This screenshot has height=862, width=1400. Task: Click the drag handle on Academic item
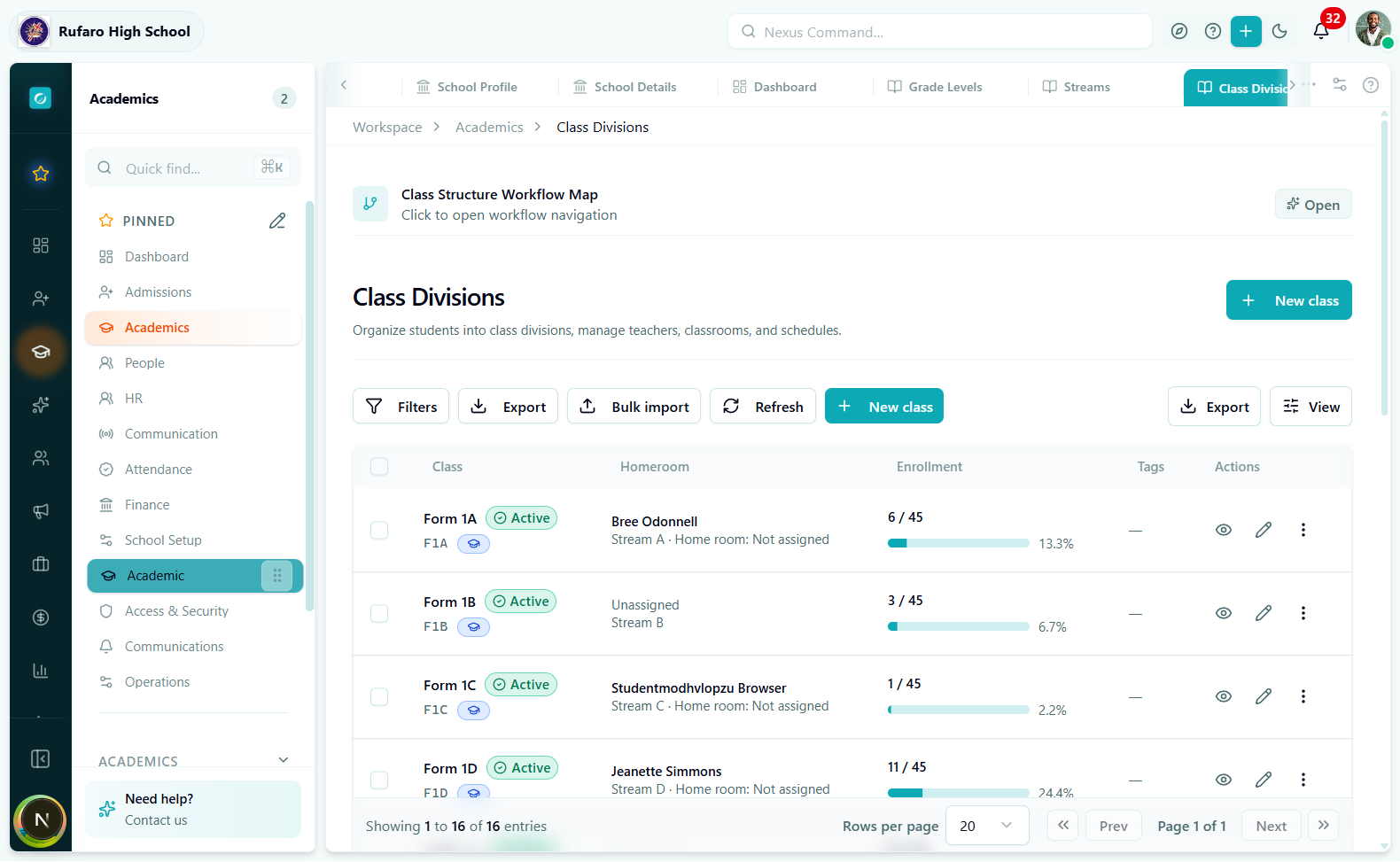pyautogui.click(x=276, y=576)
